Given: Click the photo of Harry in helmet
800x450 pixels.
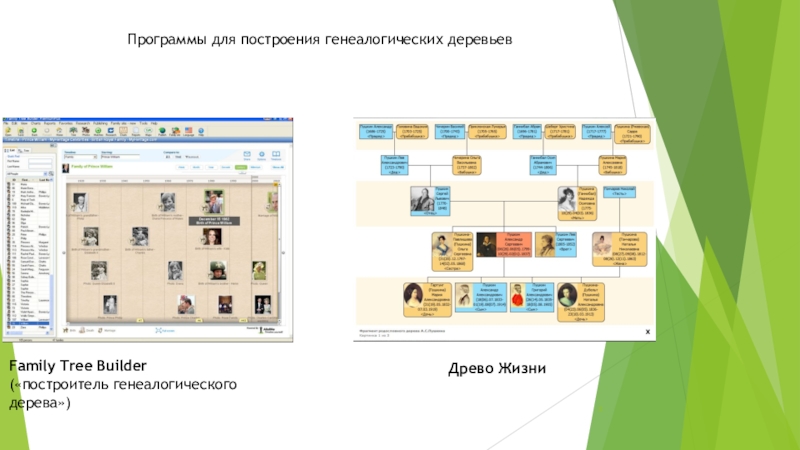Looking at the screenshot, I should coord(218,270).
